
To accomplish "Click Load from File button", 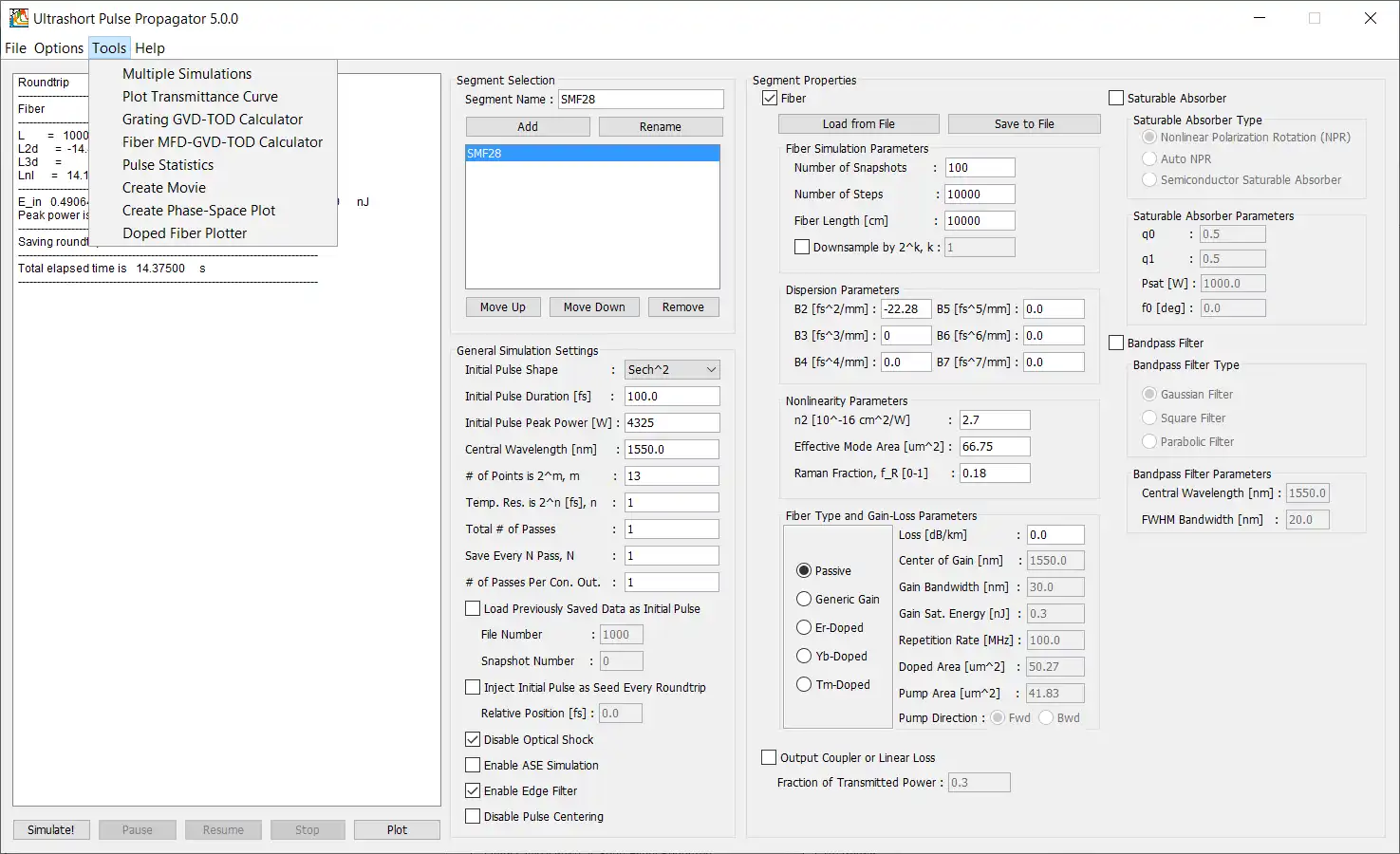I will pyautogui.click(x=859, y=123).
